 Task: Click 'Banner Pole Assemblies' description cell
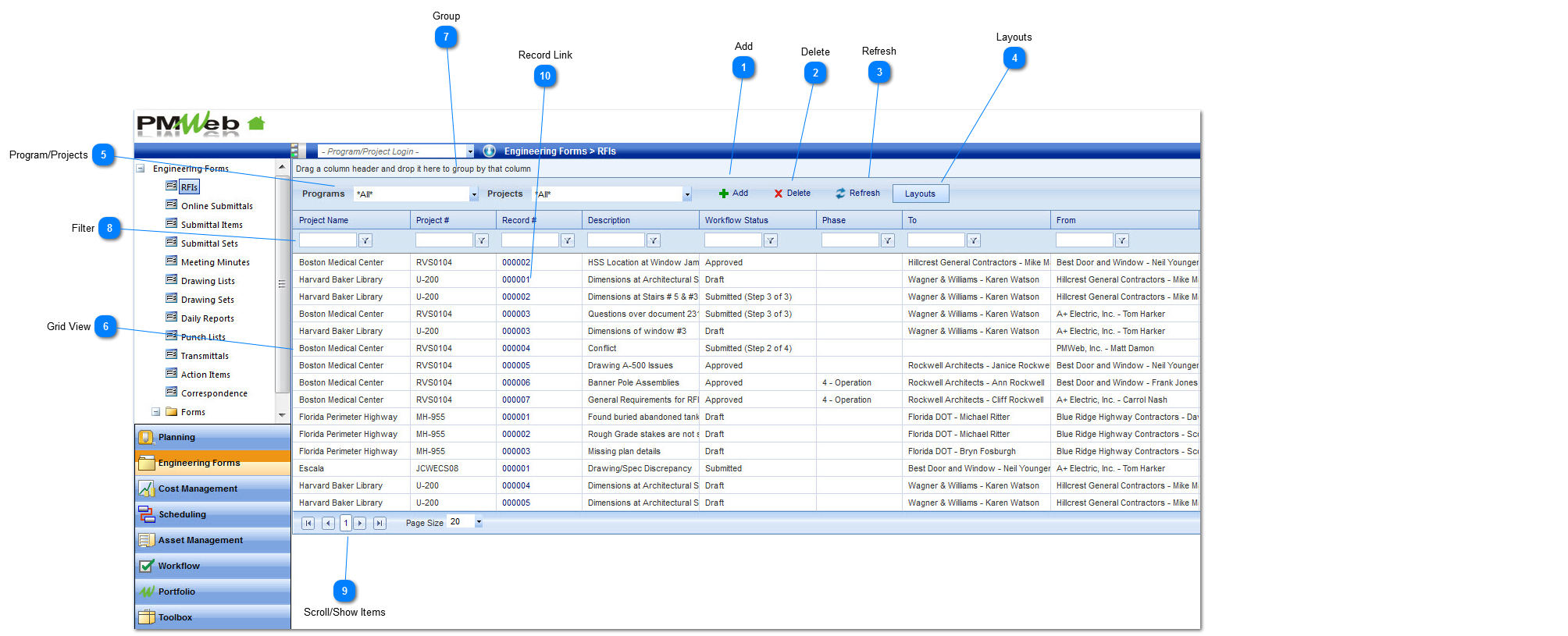click(633, 383)
